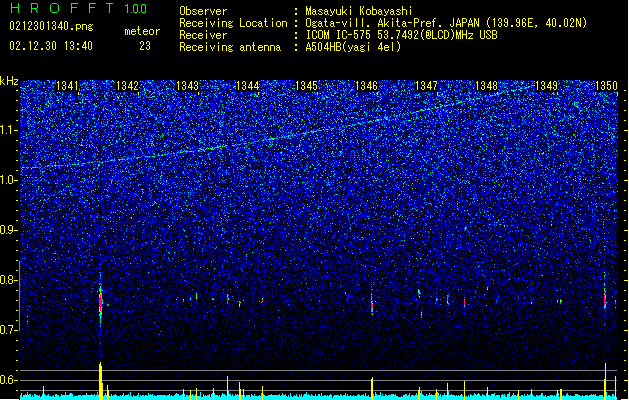Click the file name 0212301340.png
Image resolution: width=629 pixels, height=400 pixels.
pyautogui.click(x=51, y=26)
